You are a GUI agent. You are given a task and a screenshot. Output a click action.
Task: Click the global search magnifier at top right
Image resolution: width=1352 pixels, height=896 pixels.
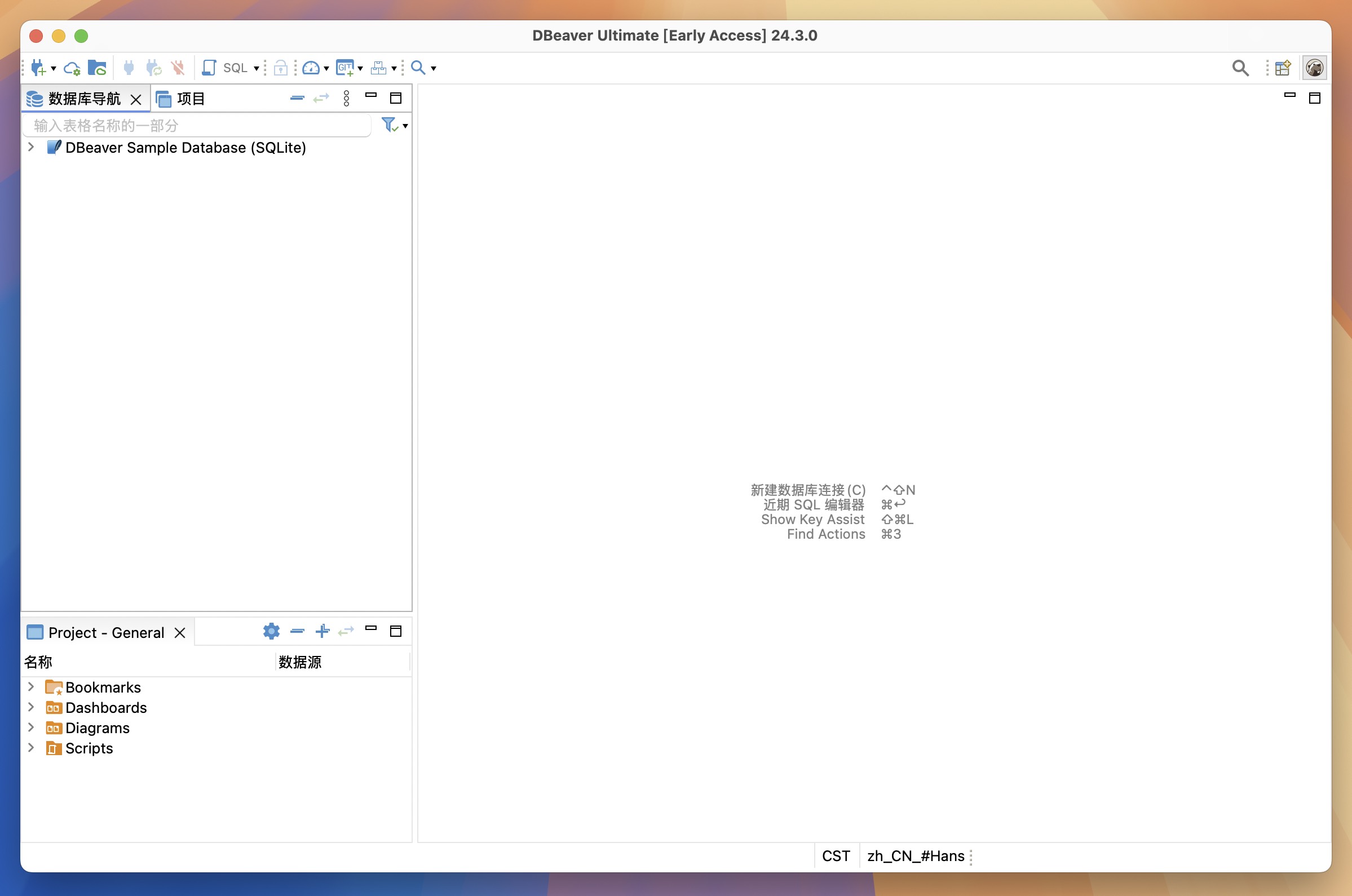[1240, 68]
